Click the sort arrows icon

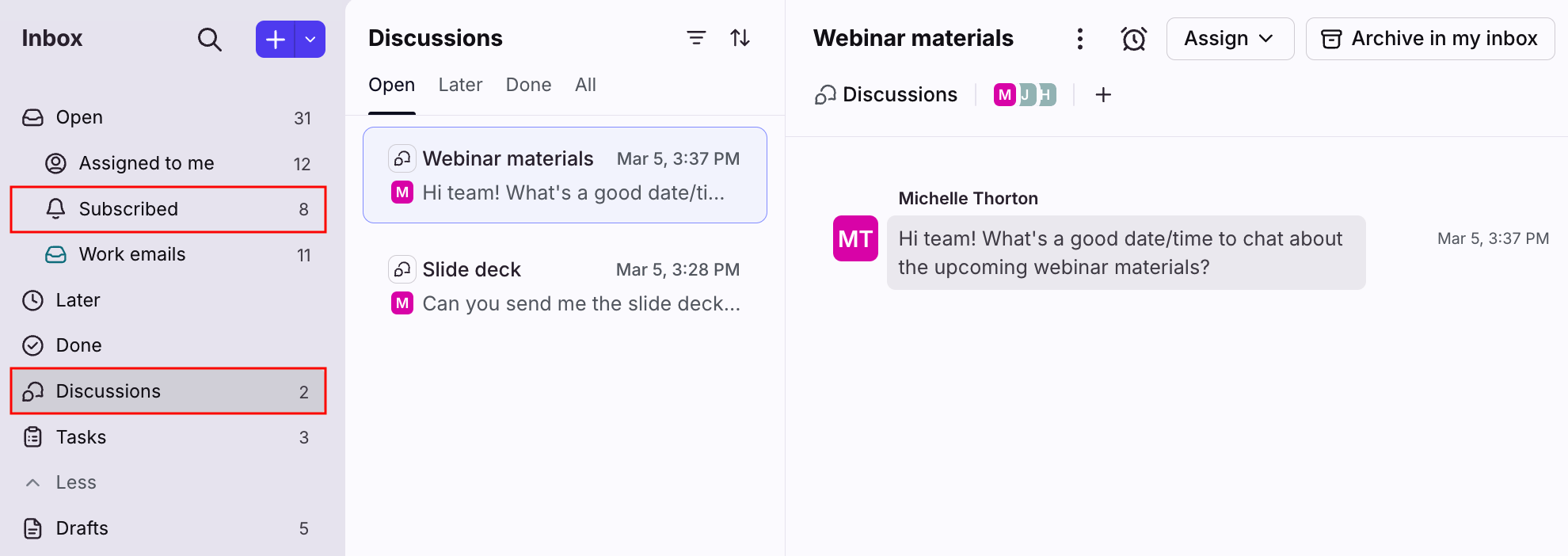point(740,38)
